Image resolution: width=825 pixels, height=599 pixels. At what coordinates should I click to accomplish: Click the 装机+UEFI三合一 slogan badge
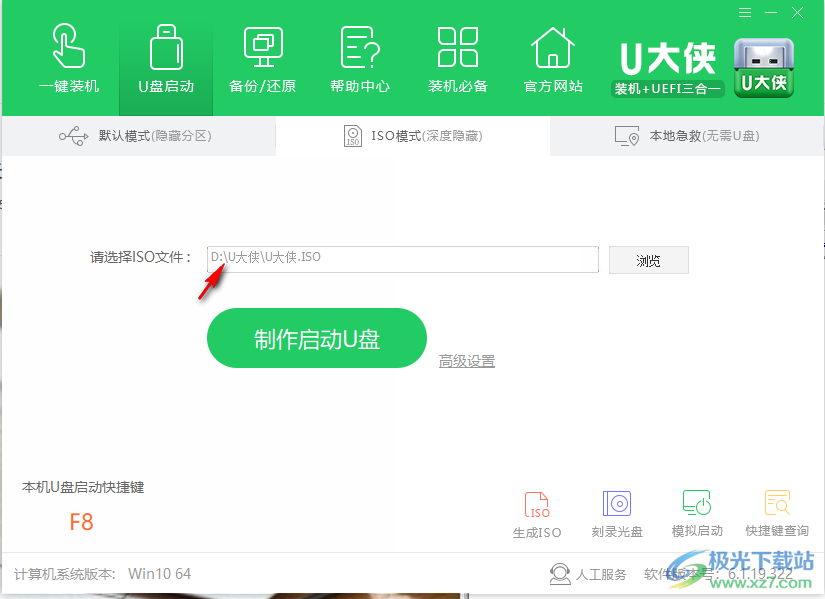pos(668,89)
